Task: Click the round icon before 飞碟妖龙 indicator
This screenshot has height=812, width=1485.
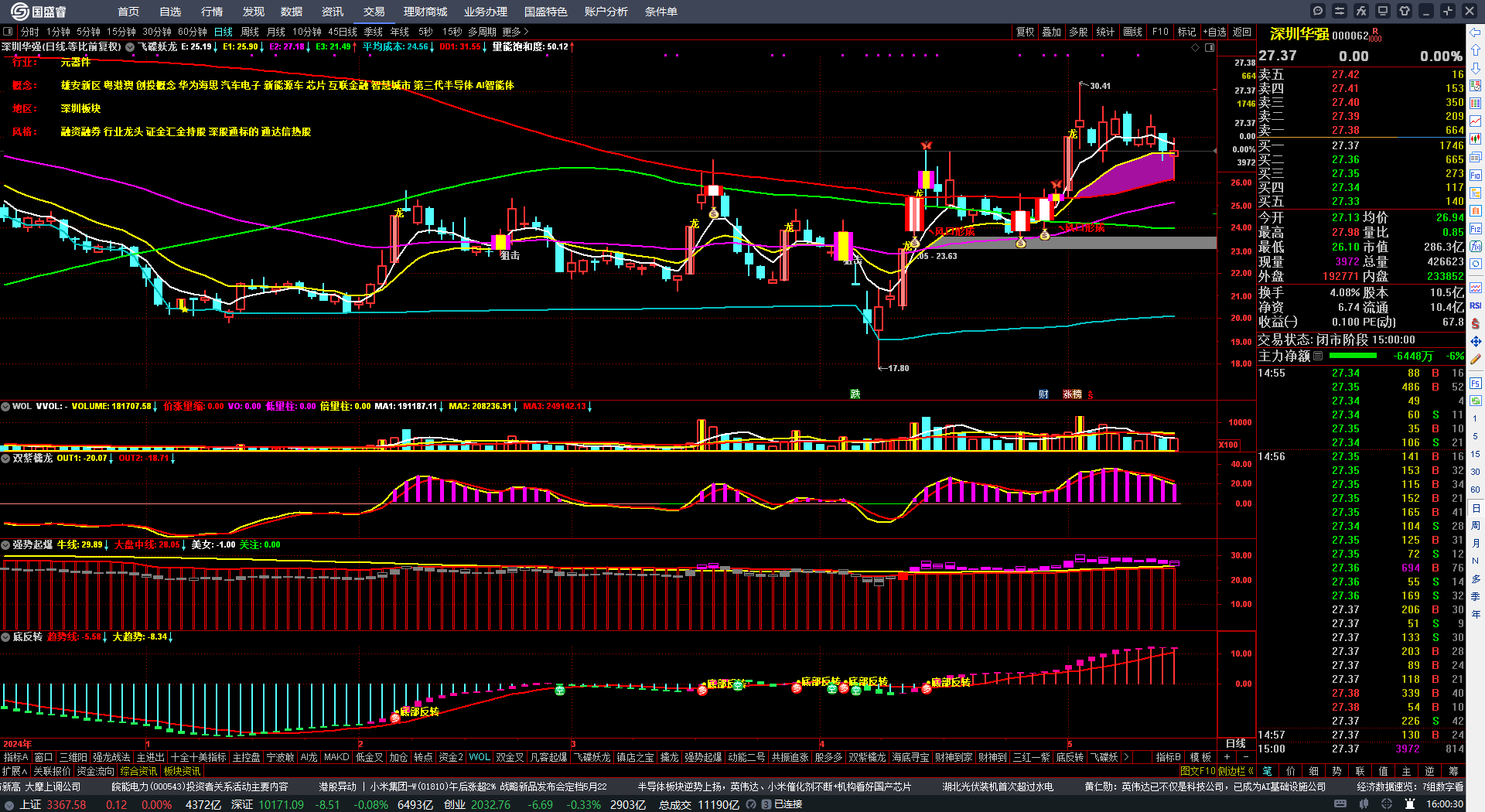Action: coord(130,47)
